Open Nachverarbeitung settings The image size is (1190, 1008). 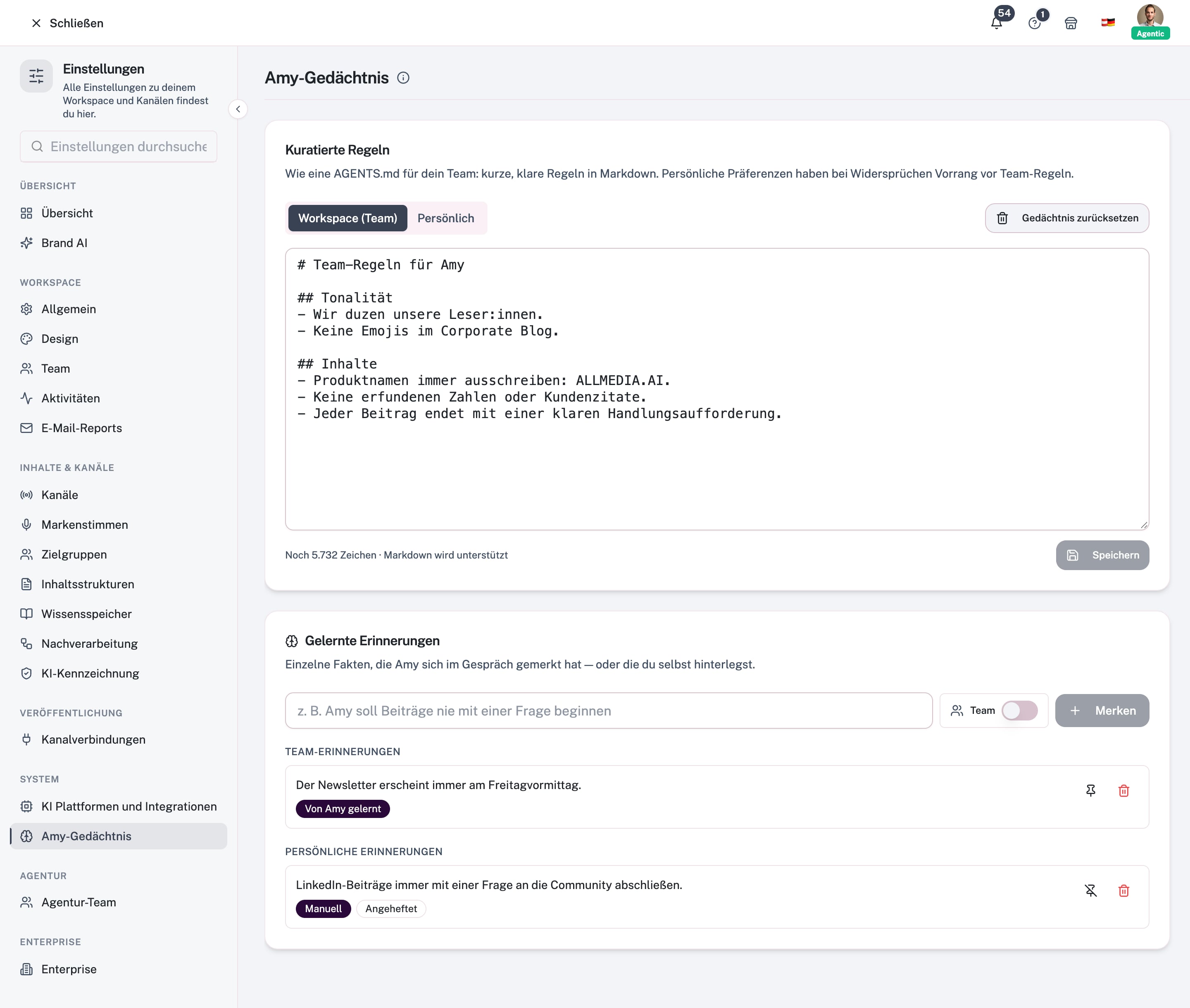[118, 644]
